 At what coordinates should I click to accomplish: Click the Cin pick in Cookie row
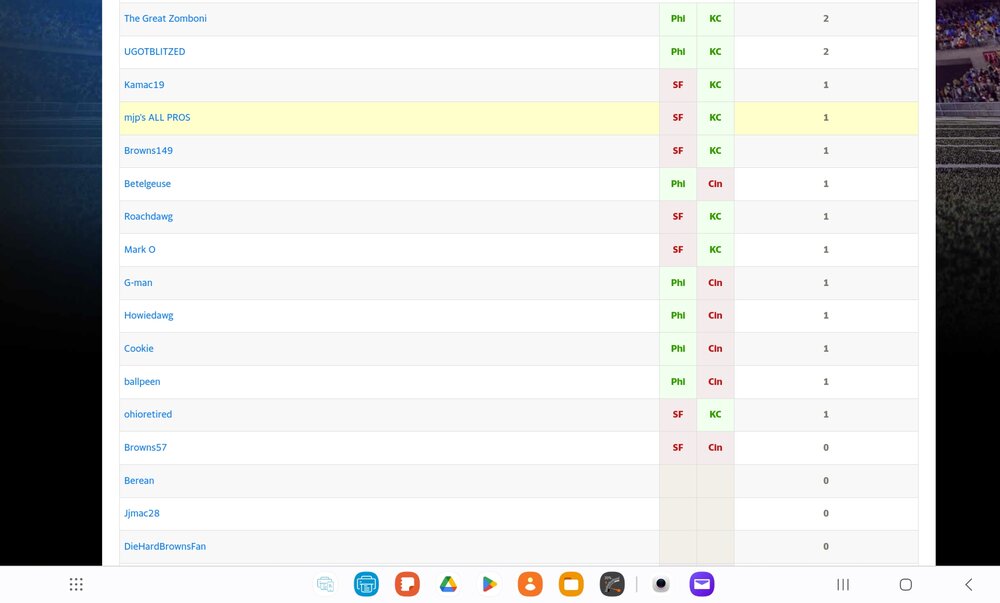(x=715, y=349)
